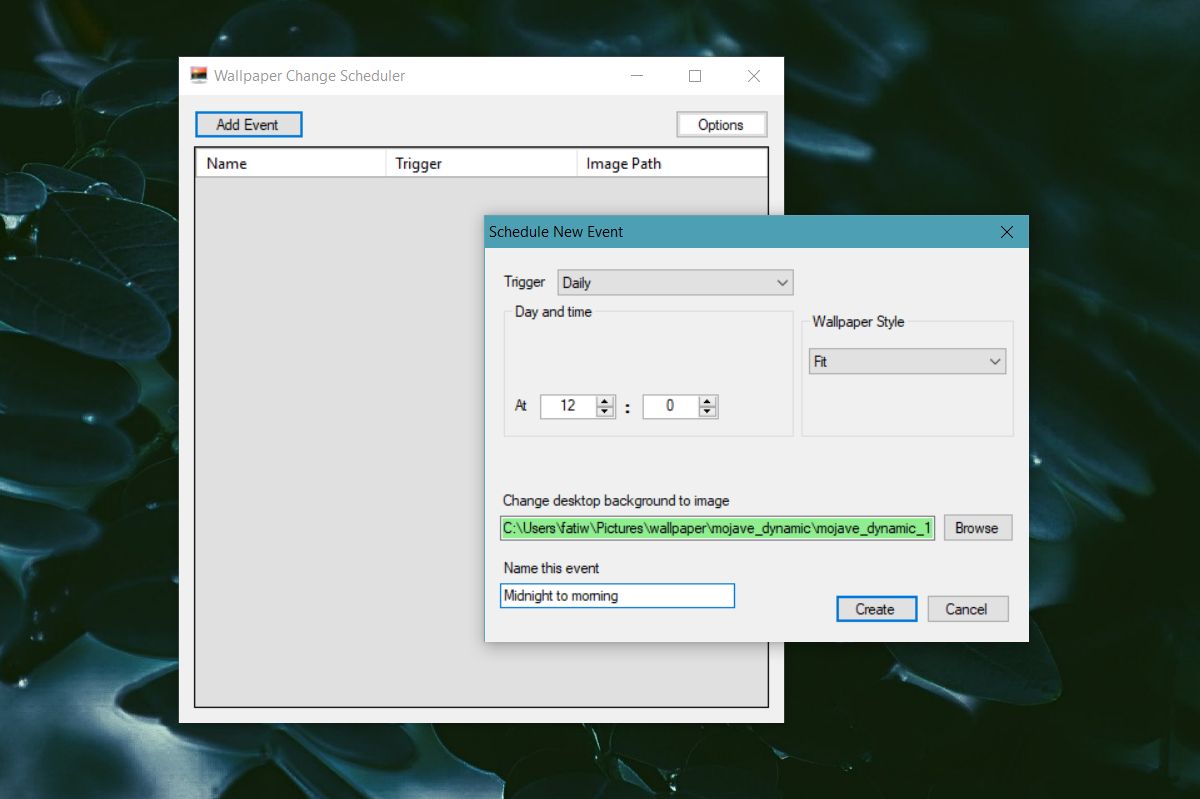Decrease the minute value with down arrow
This screenshot has height=799, width=1200.
coord(708,412)
